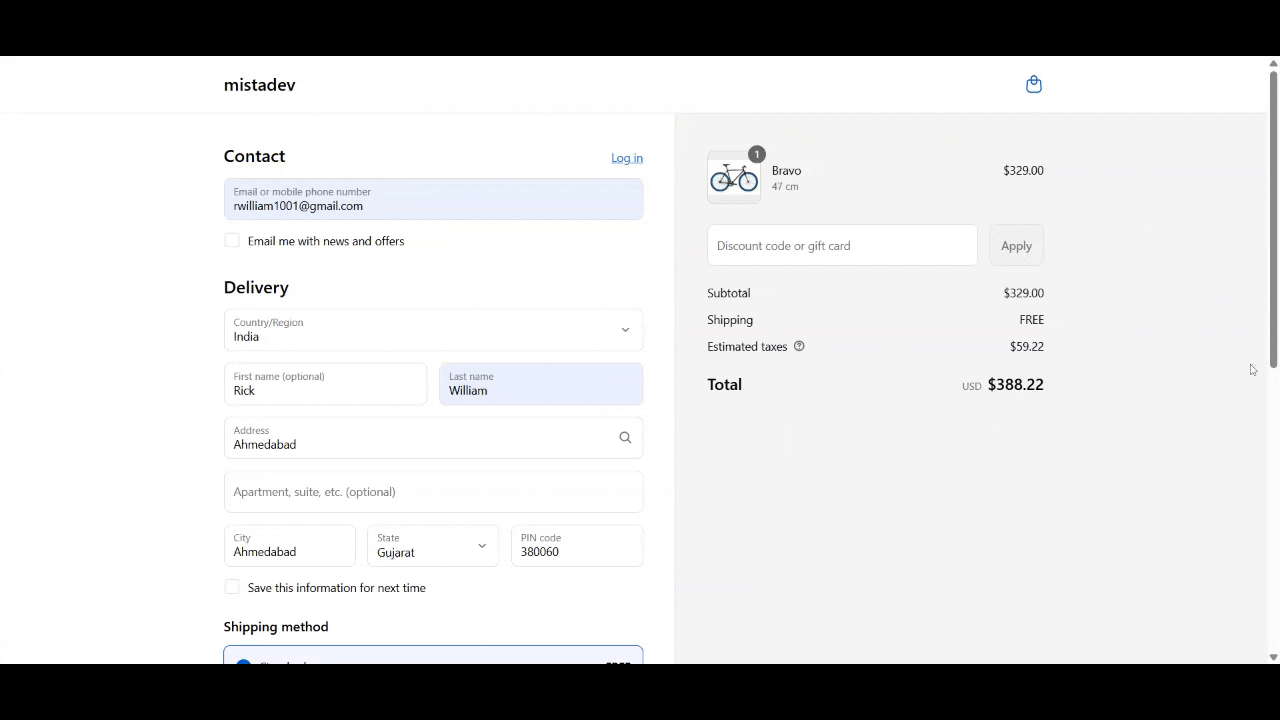The image size is (1280, 720).
Task: Click the Discount code or gift card field
Action: click(842, 246)
